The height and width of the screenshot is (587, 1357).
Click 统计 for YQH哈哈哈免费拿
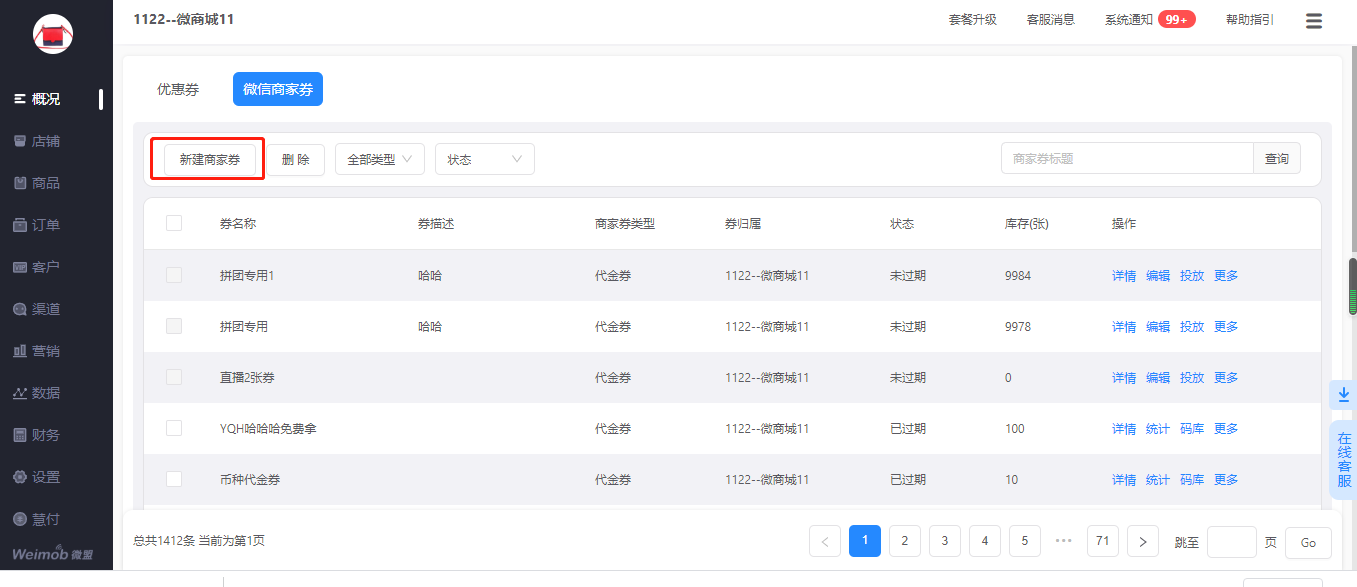point(1158,429)
